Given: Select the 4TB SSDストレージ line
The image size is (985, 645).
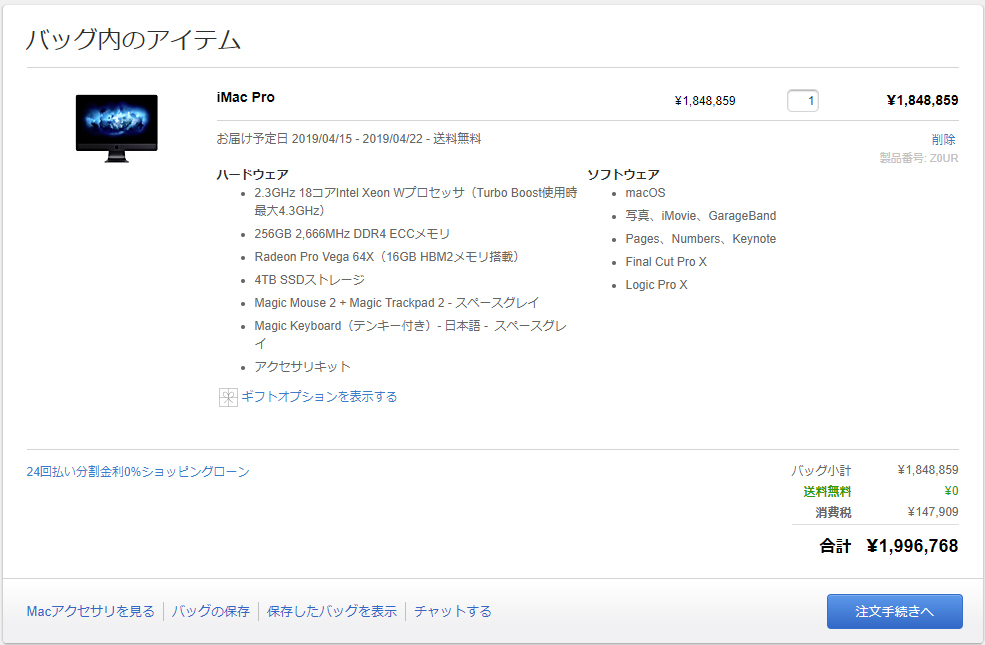Looking at the screenshot, I should pos(309,279).
